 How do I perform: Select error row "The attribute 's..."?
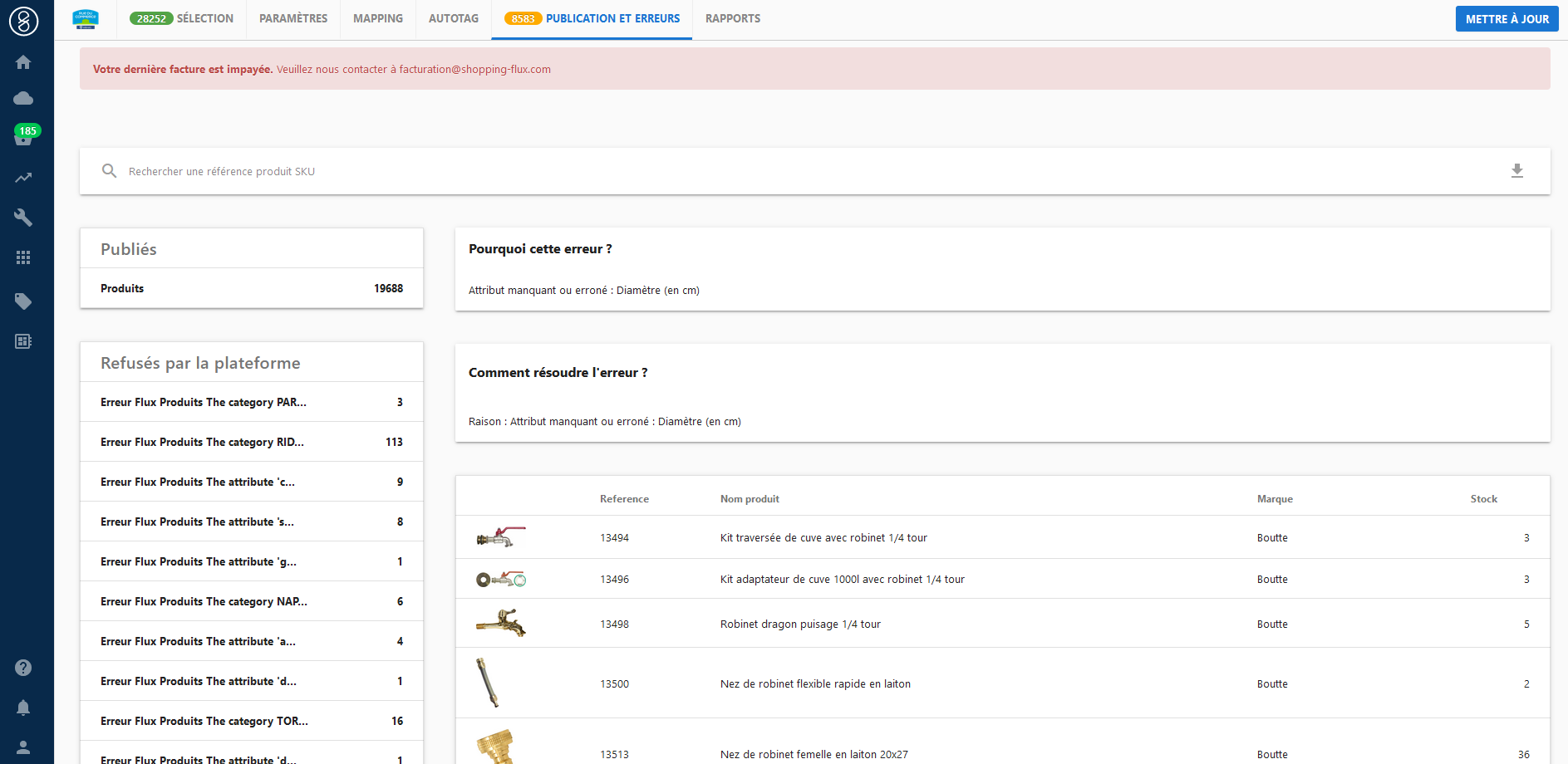[252, 522]
